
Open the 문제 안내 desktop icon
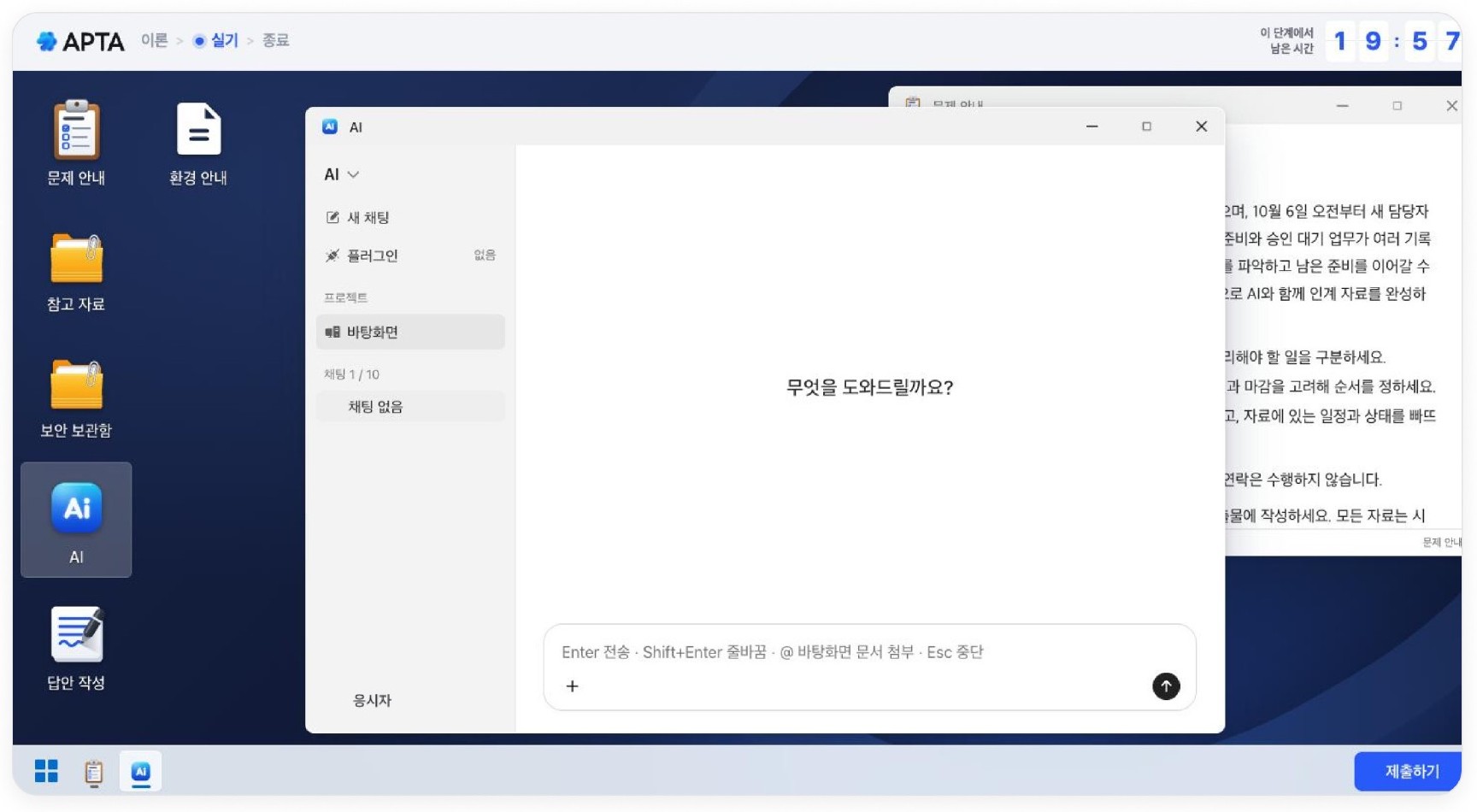[76, 142]
